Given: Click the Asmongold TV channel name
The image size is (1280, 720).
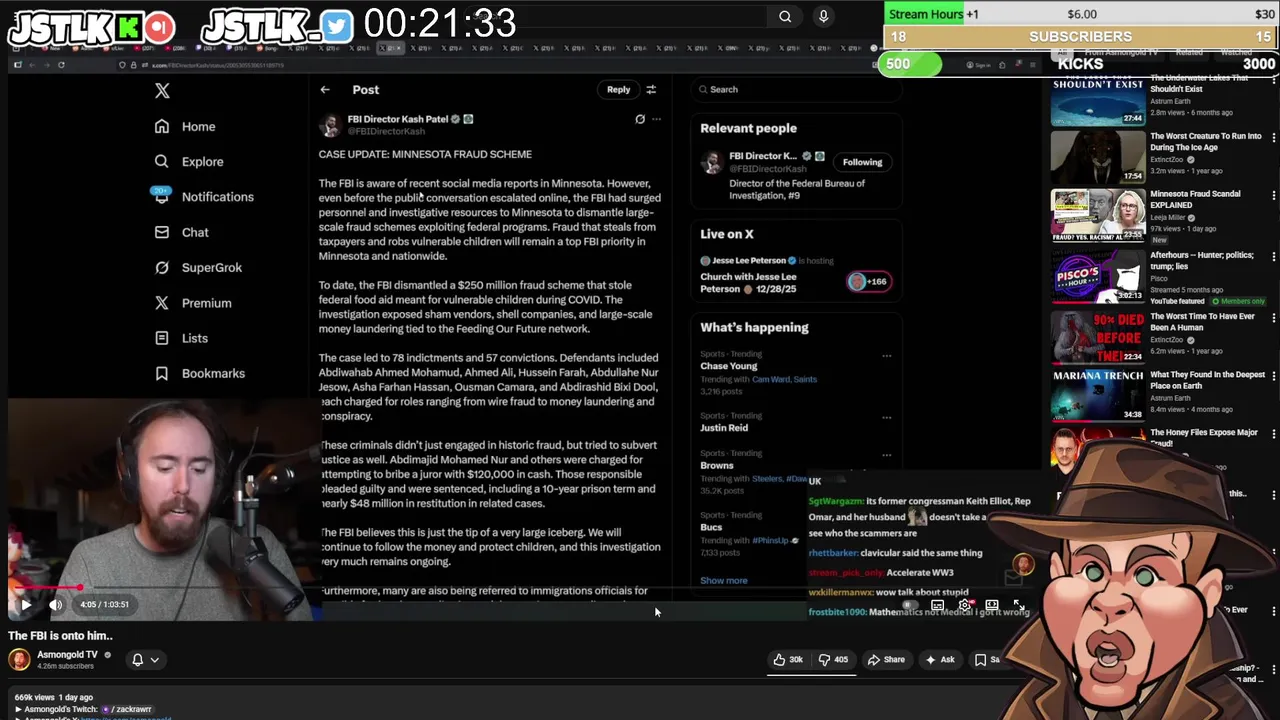Looking at the screenshot, I should [67, 655].
